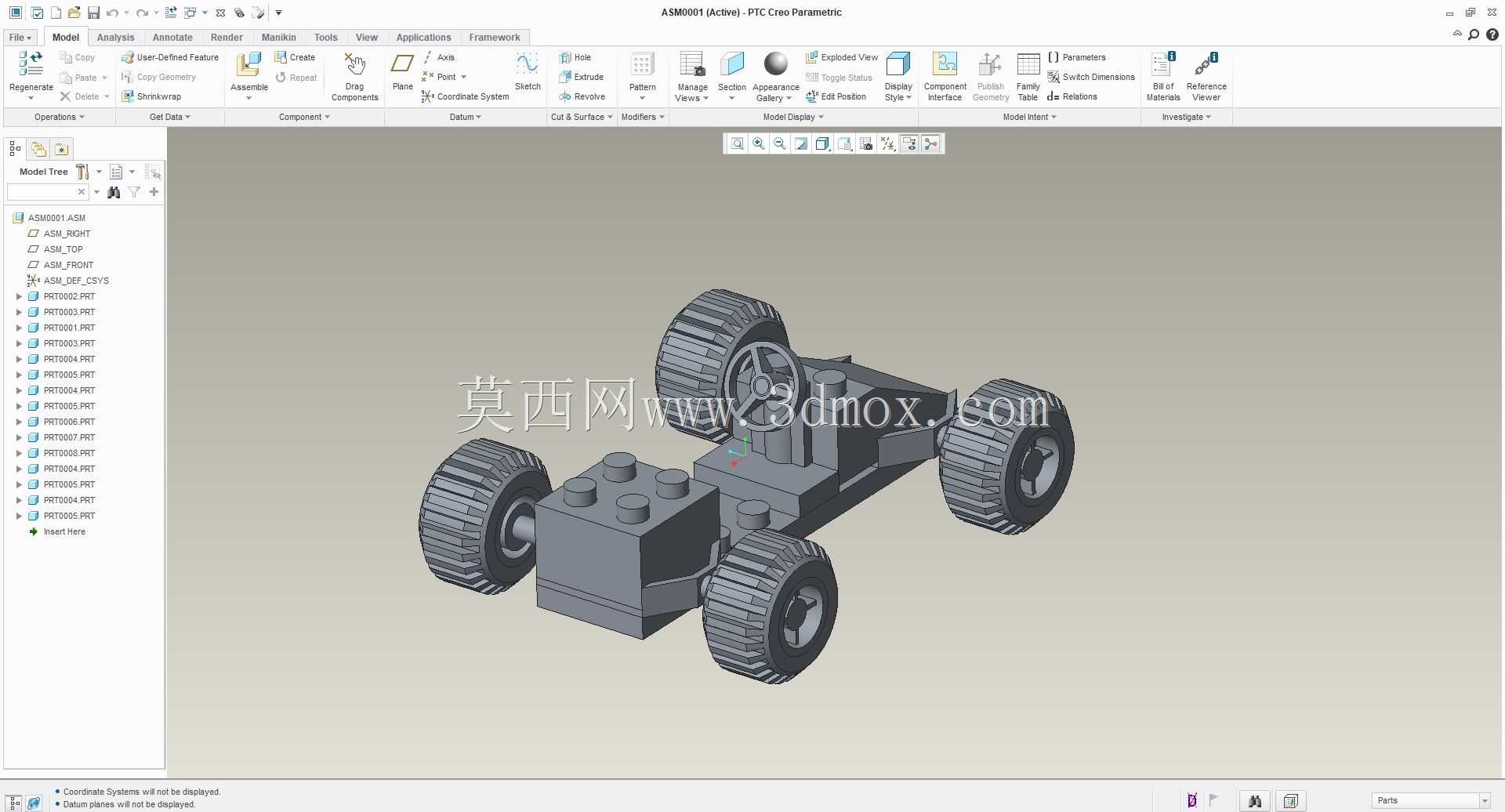Click the Shrinkwrap icon
1505x812 pixels.
tap(128, 96)
